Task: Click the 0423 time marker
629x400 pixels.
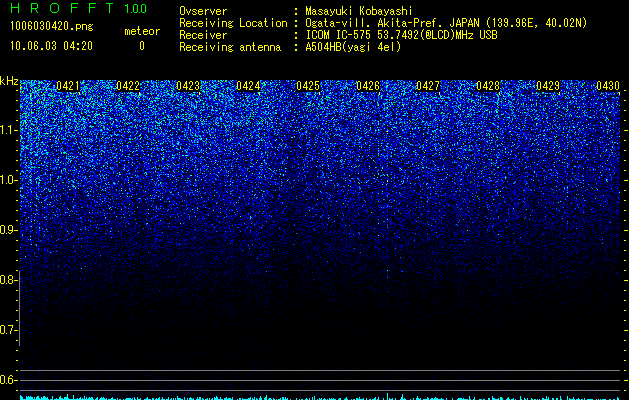Action: pos(188,86)
